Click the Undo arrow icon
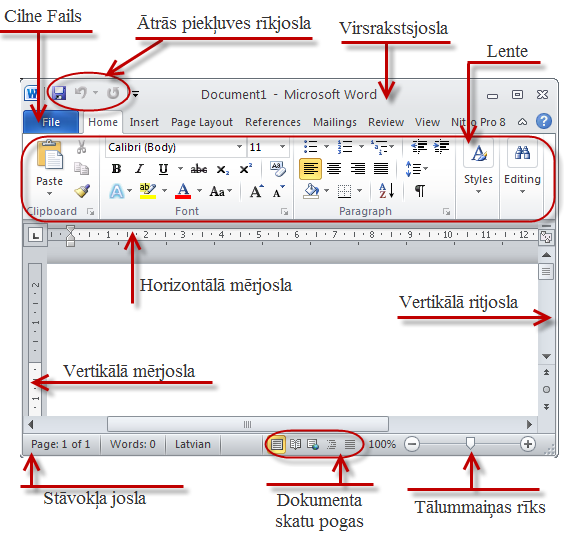This screenshot has height=533, width=571. [80, 93]
